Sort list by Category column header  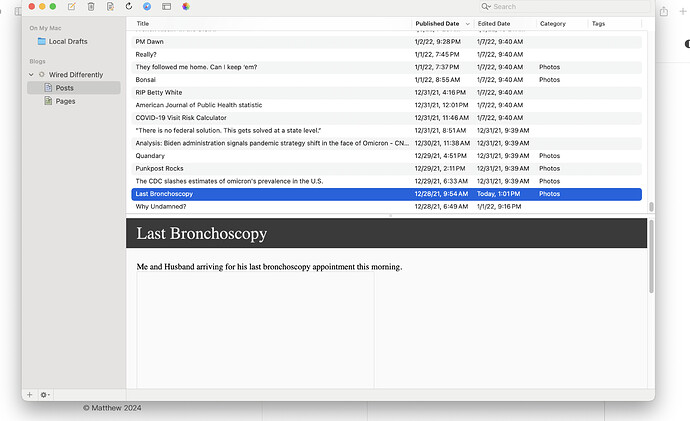tap(552, 23)
